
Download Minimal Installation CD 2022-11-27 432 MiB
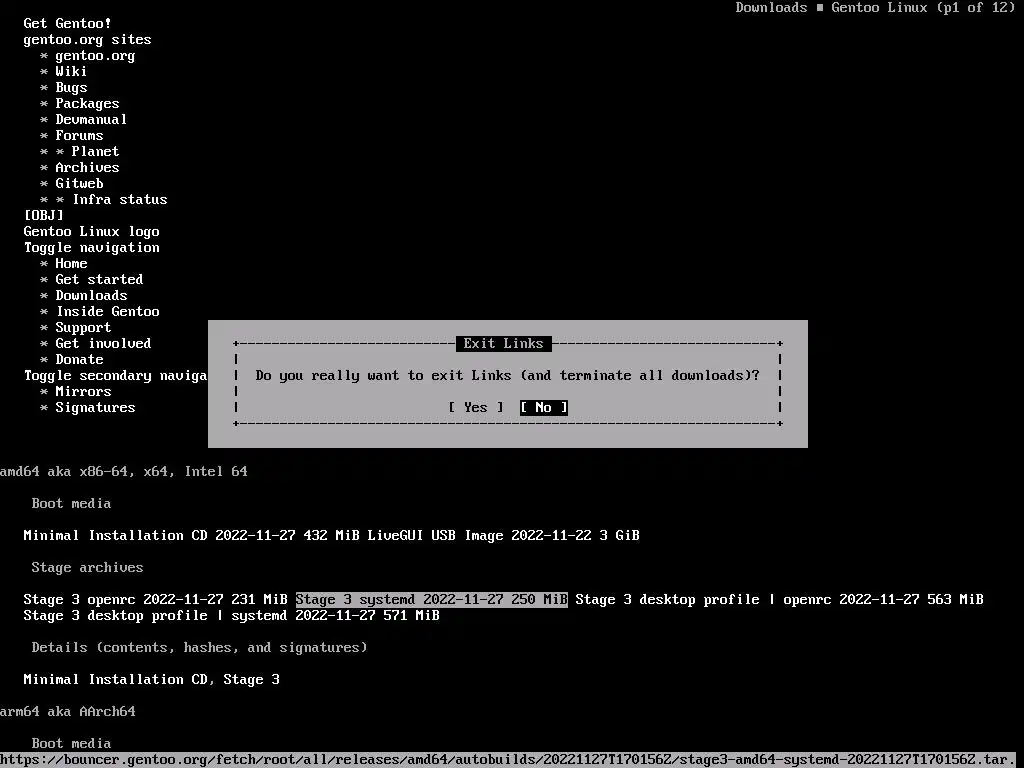click(x=191, y=536)
